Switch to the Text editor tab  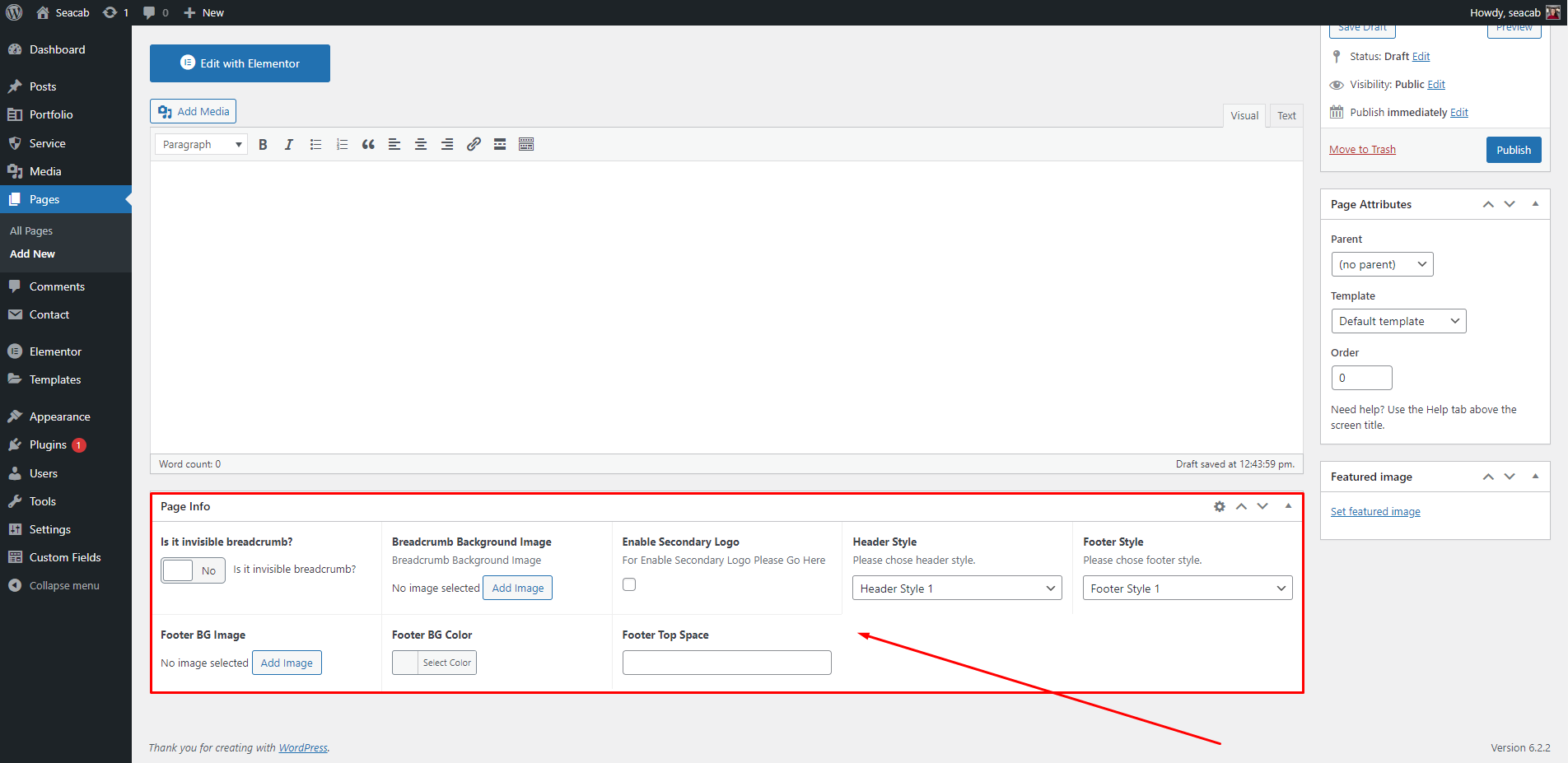point(1286,116)
